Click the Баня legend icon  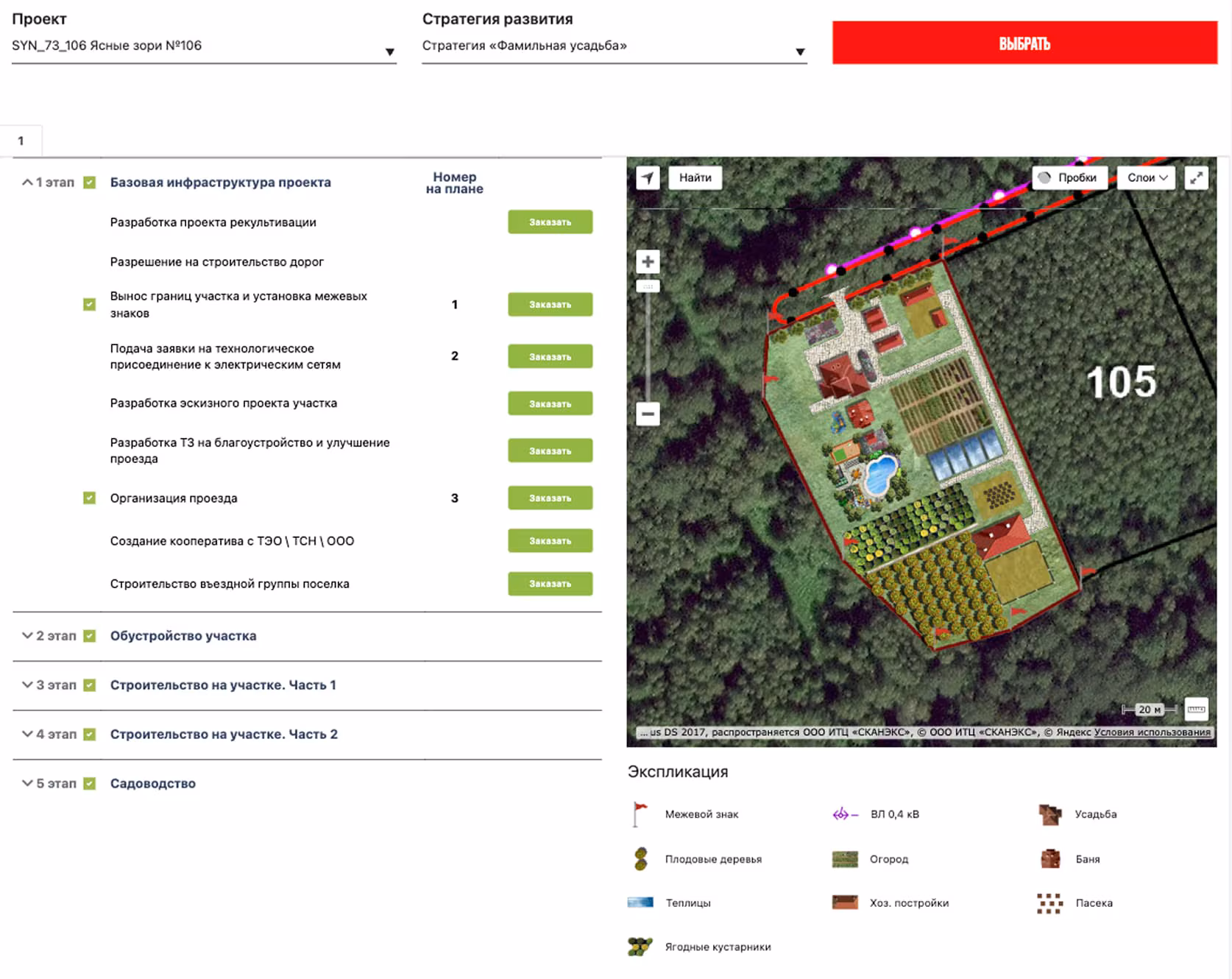click(1050, 859)
